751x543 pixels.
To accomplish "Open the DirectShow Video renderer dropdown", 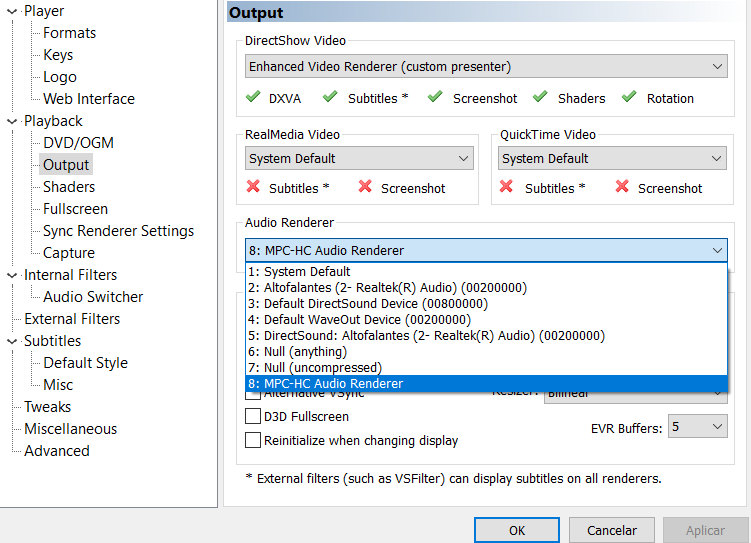I will [486, 67].
